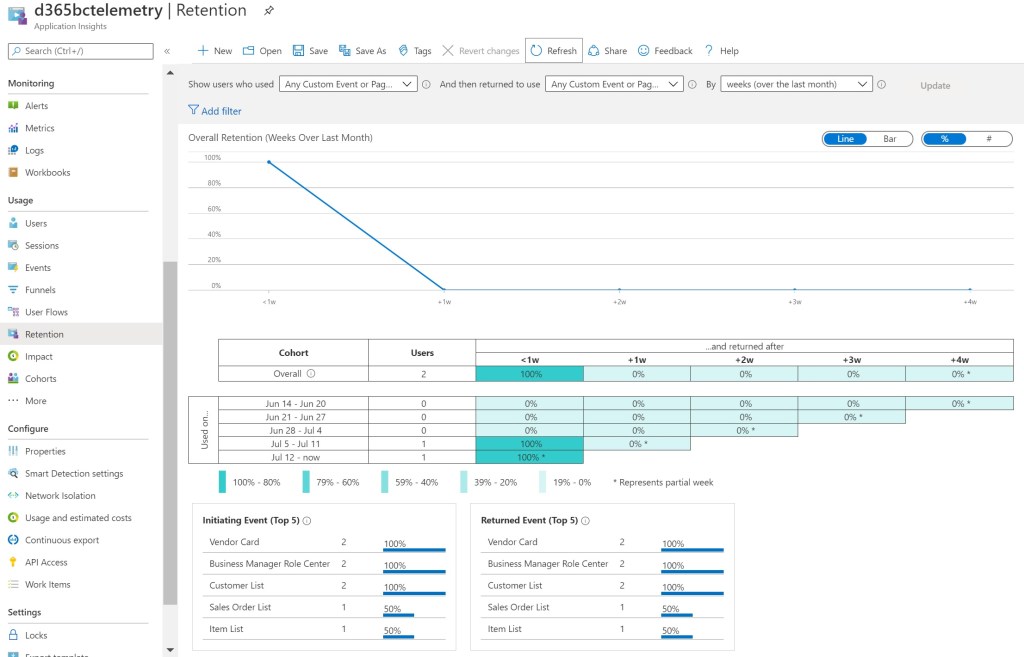
Task: Click the 100% - 80% legend swatch
Action: pos(223,482)
